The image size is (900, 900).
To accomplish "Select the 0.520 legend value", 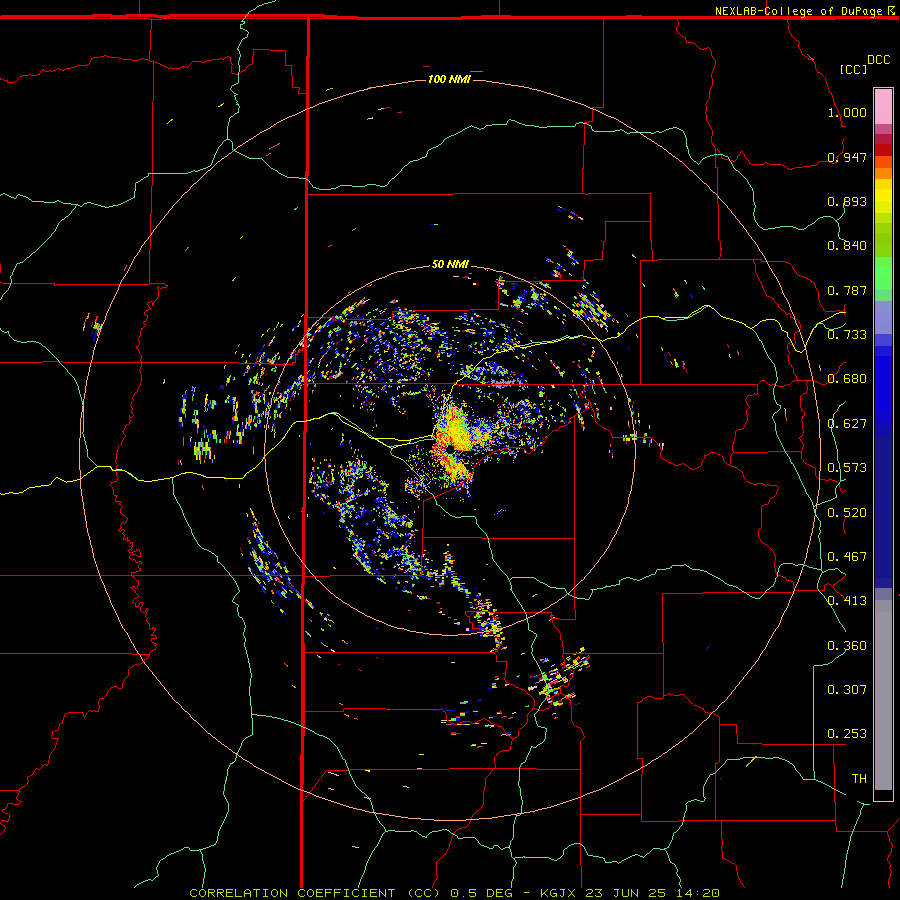I will point(847,513).
